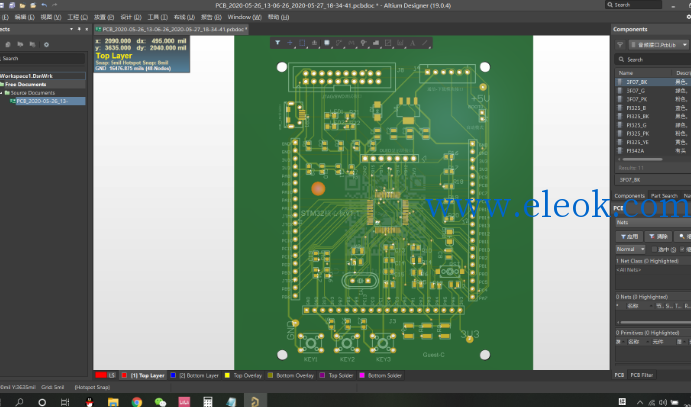Click the compile project icon in Projects panel
This screenshot has height=407, width=691.
point(7,44)
